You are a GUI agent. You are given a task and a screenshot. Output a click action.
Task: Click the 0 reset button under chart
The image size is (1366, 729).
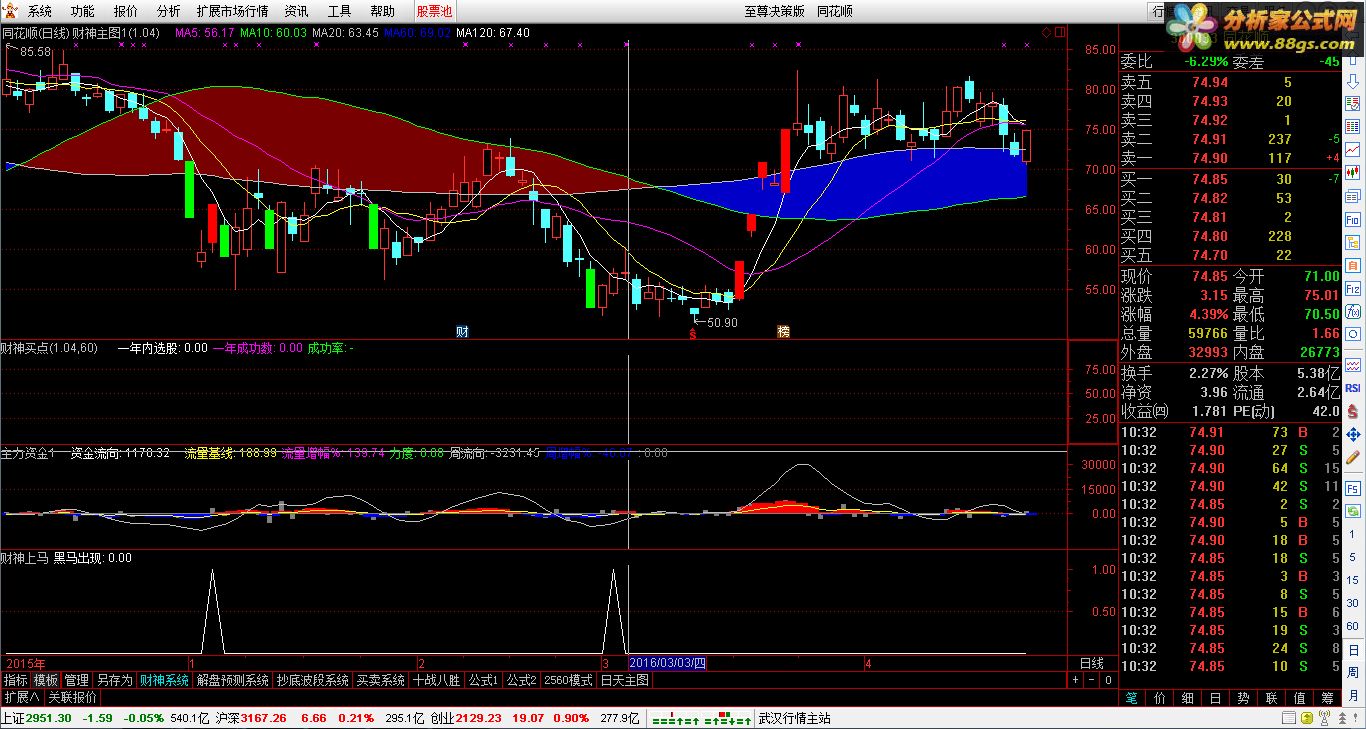[1107, 680]
